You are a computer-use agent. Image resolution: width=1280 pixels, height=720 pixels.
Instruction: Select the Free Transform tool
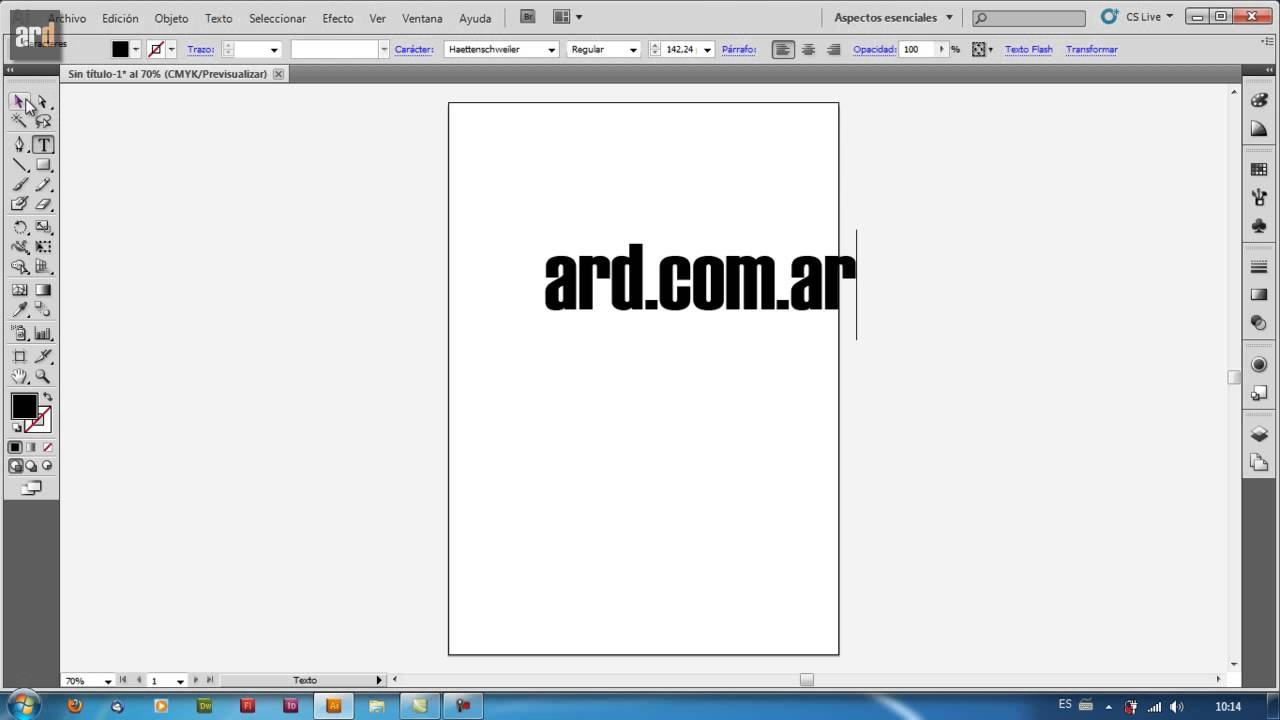pos(43,247)
